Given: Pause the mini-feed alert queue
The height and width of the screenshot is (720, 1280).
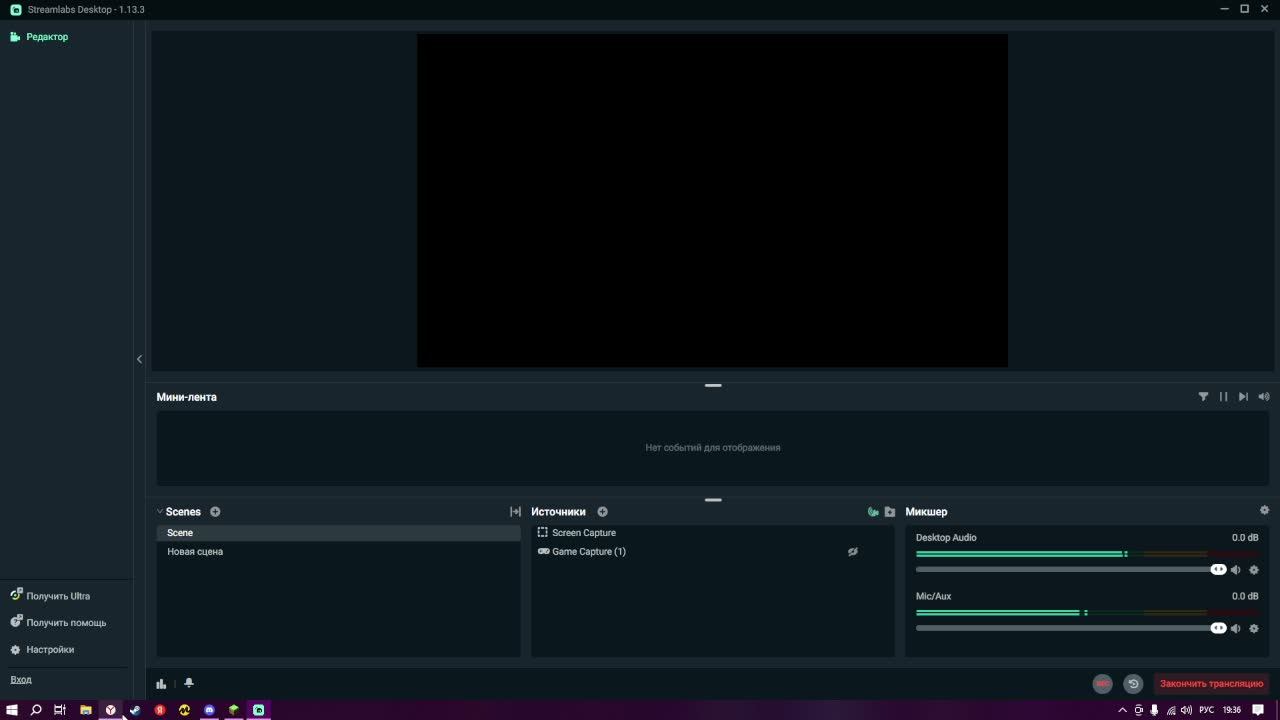Looking at the screenshot, I should point(1223,397).
